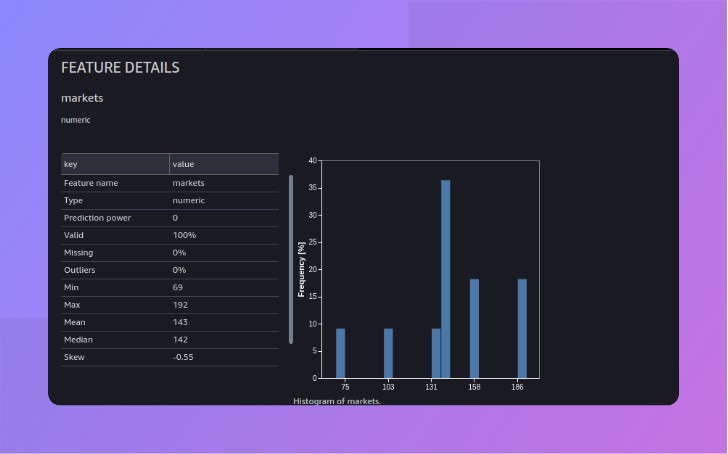Image resolution: width=728 pixels, height=454 pixels.
Task: Click the x-axis tick label 131
Action: click(431, 387)
